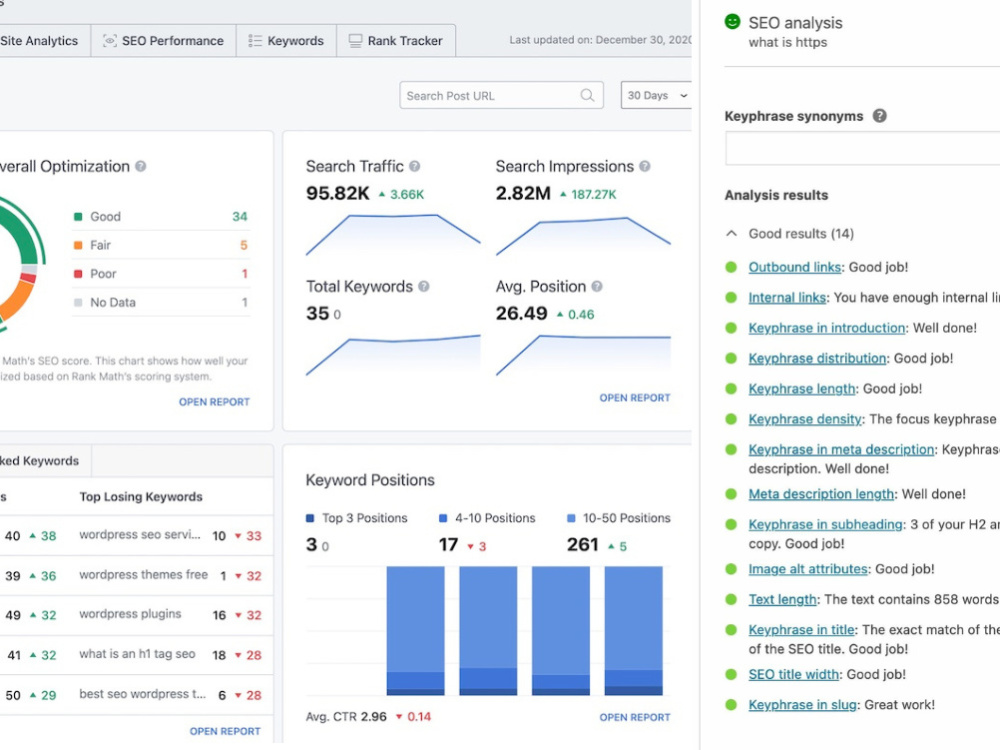The width and height of the screenshot is (1000, 750).
Task: Click the Good count value 34
Action: (240, 217)
